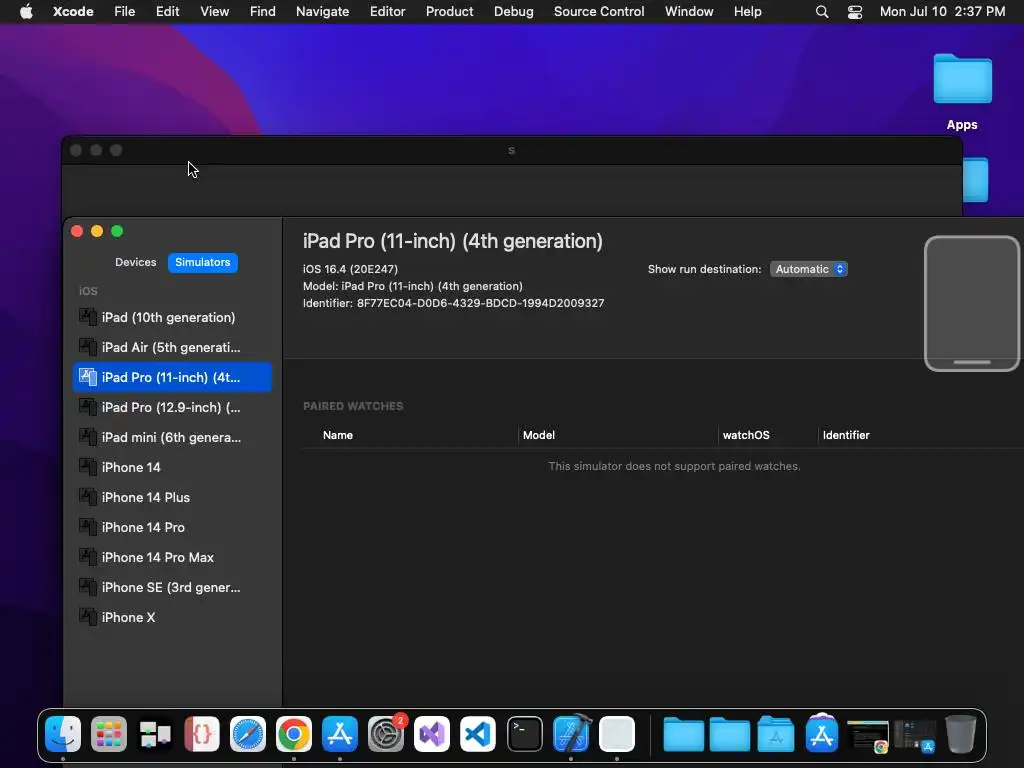Open Launchpad from the Dock
1024x768 pixels.
pos(109,734)
